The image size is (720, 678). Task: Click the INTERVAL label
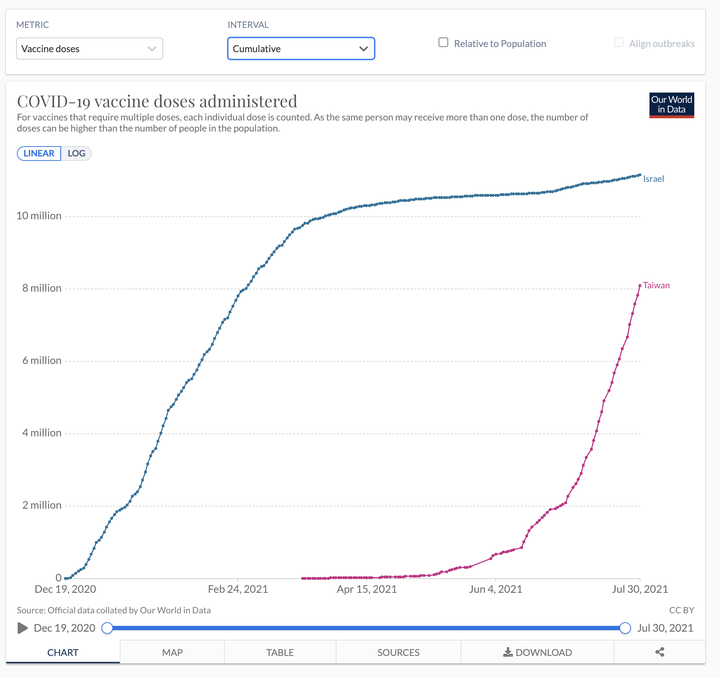pos(248,25)
